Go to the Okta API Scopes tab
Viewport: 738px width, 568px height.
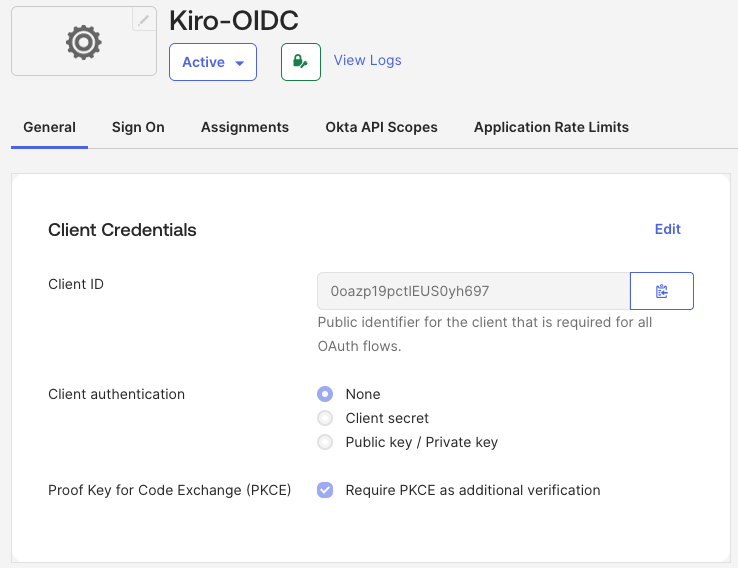click(x=381, y=127)
